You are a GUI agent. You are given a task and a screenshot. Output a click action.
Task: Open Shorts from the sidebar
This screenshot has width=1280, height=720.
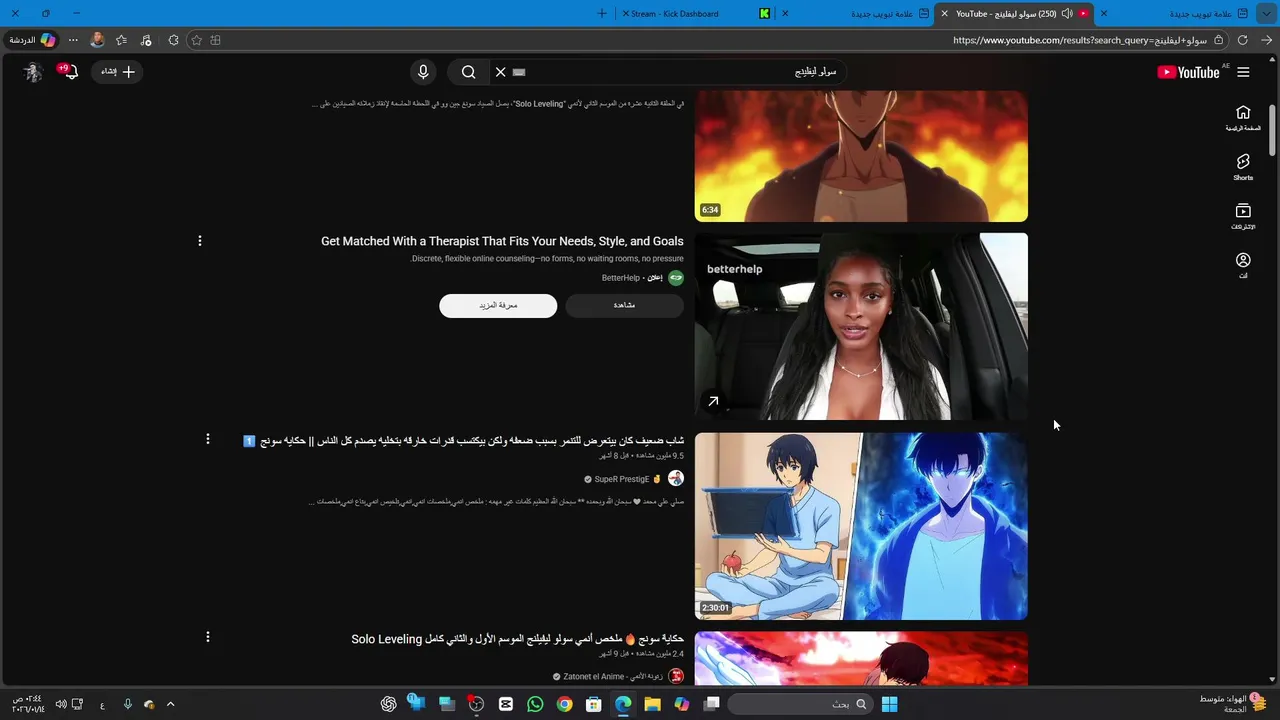click(x=1243, y=167)
